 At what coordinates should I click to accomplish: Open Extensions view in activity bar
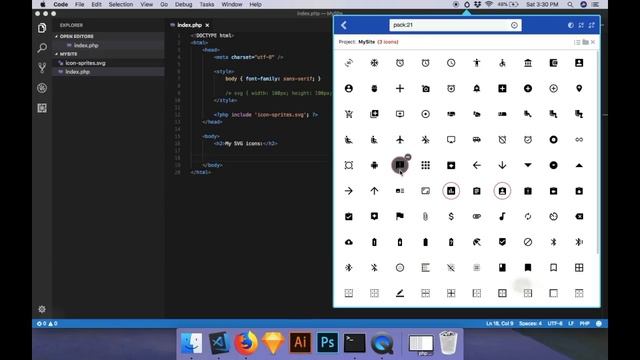coord(42,108)
